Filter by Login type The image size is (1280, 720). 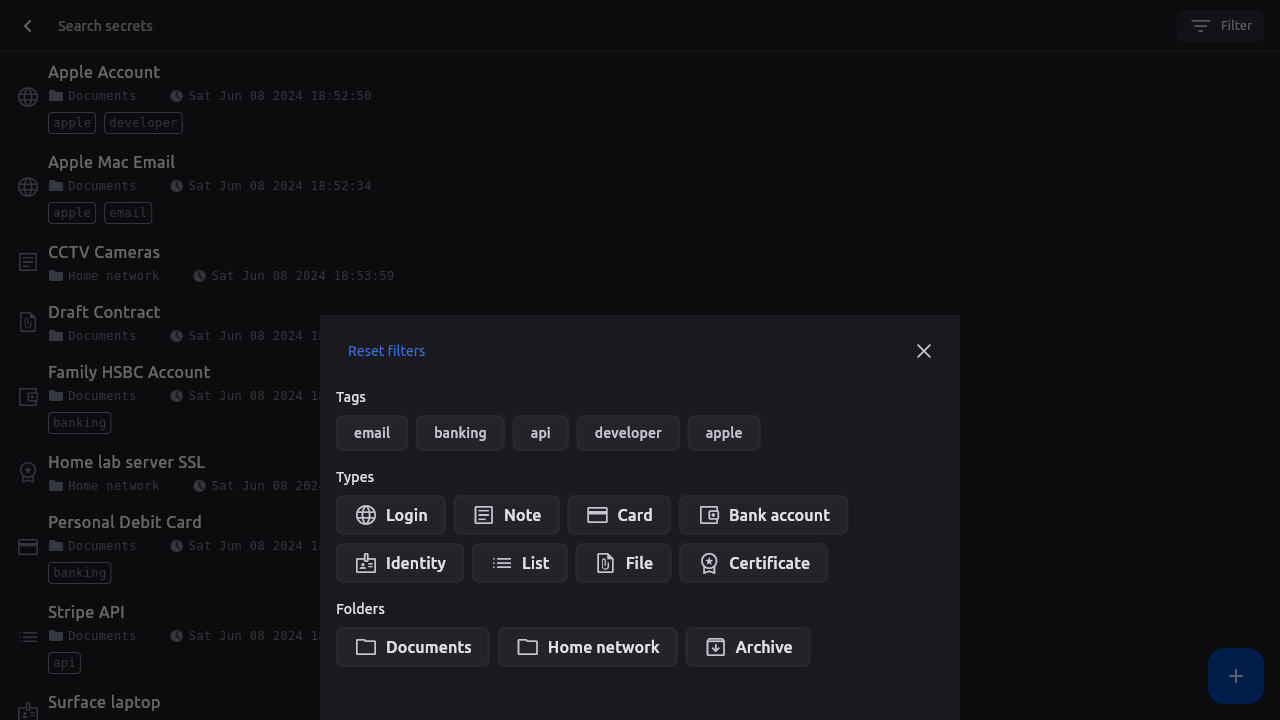pyautogui.click(x=391, y=515)
